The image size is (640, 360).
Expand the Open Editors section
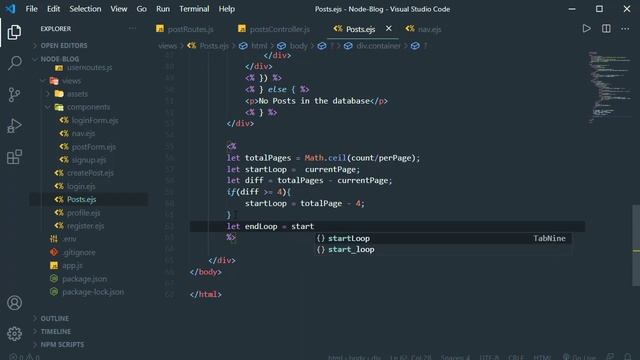[x=64, y=46]
